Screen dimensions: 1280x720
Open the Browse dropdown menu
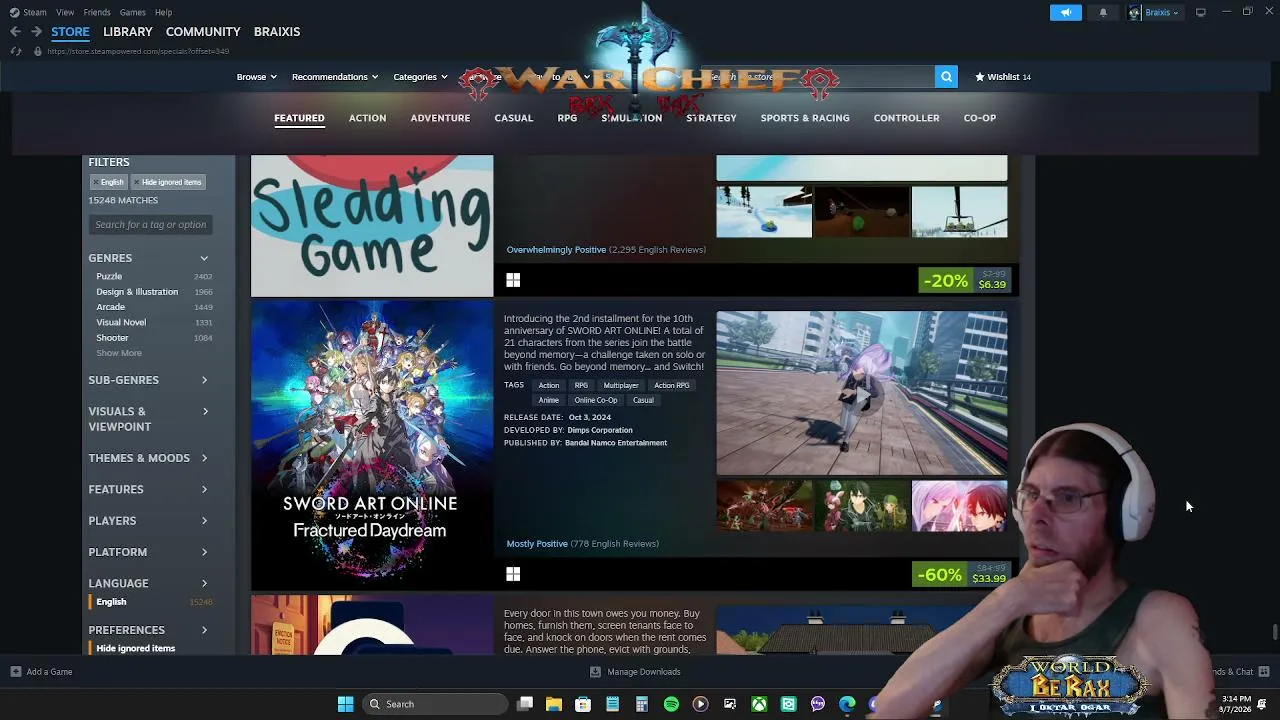256,77
